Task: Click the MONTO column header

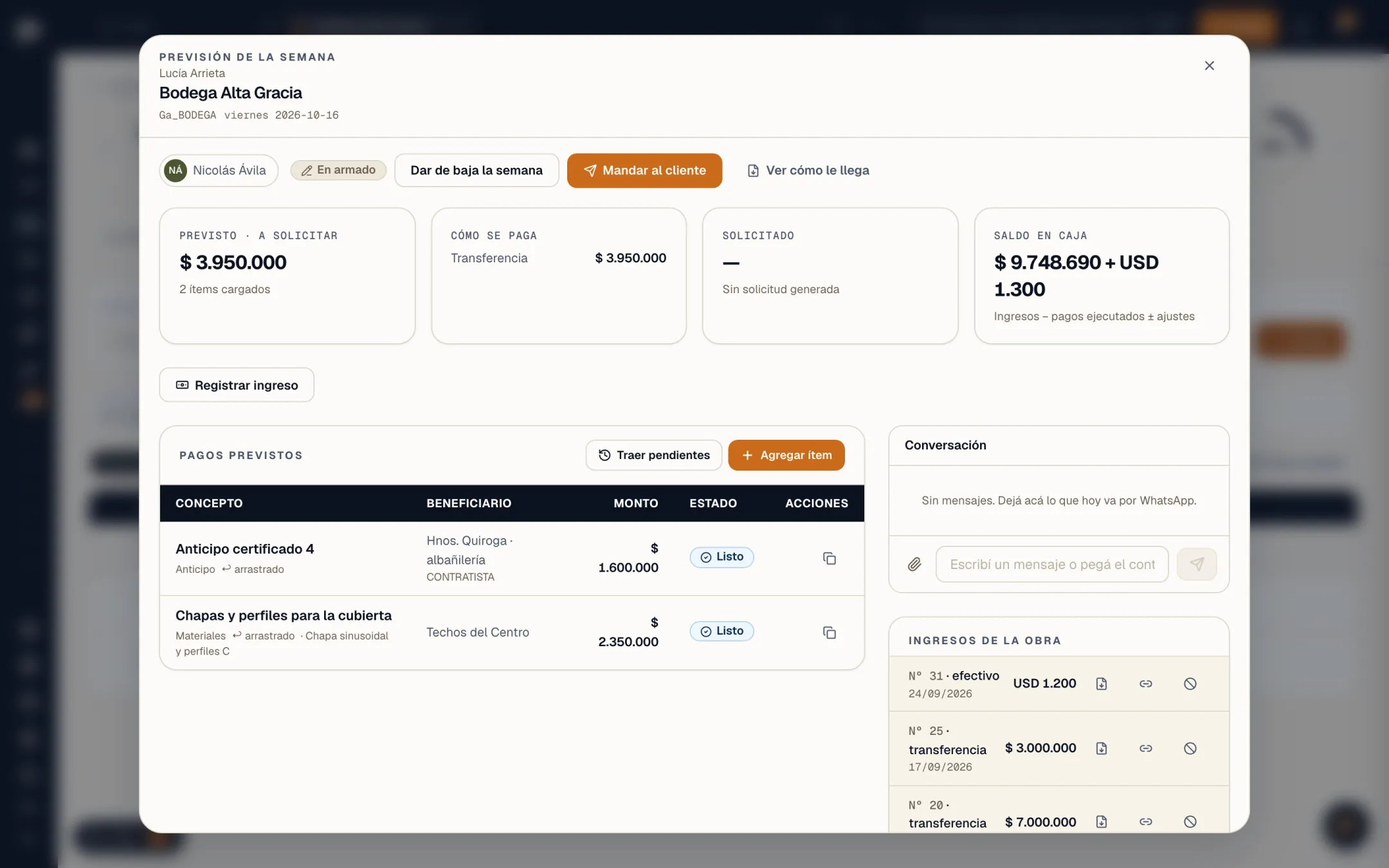Action: coord(635,503)
